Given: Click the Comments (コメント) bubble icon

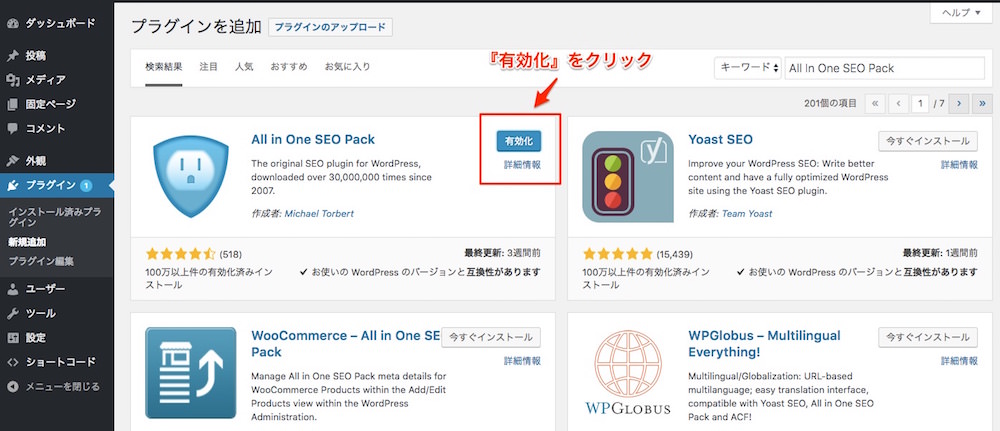Looking at the screenshot, I should (x=12, y=128).
